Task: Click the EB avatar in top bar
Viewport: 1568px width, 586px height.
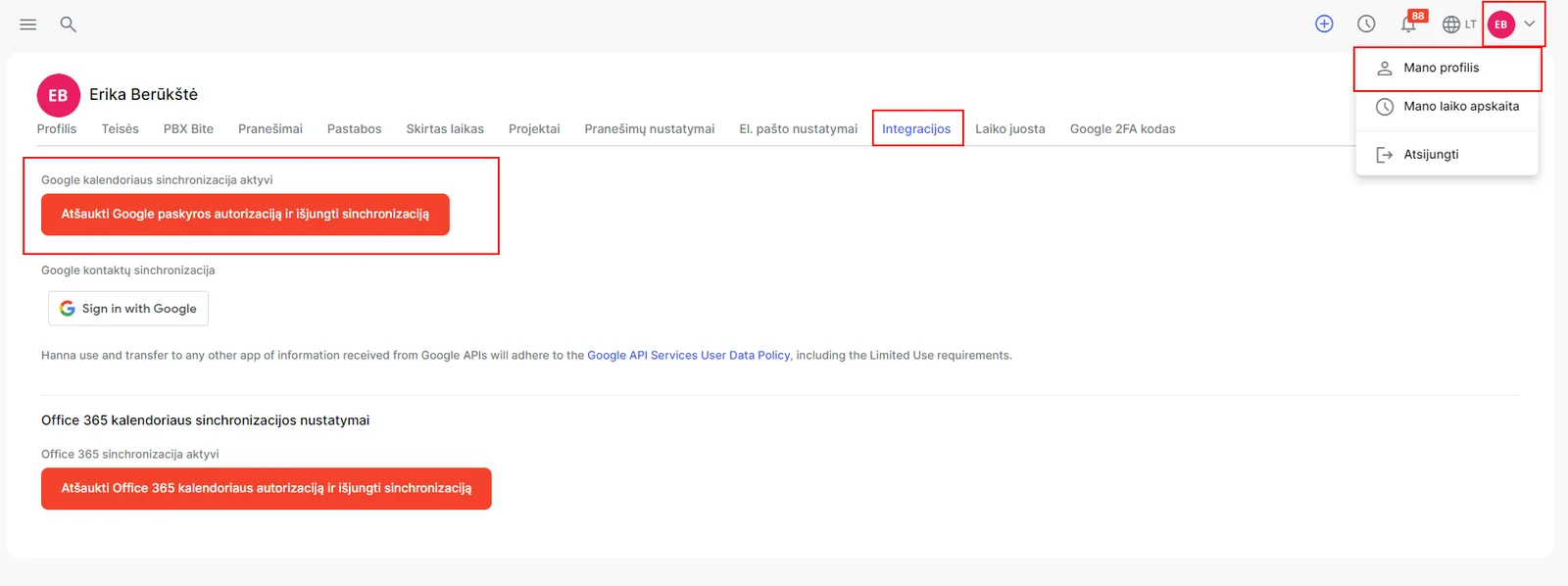Action: click(x=1501, y=24)
